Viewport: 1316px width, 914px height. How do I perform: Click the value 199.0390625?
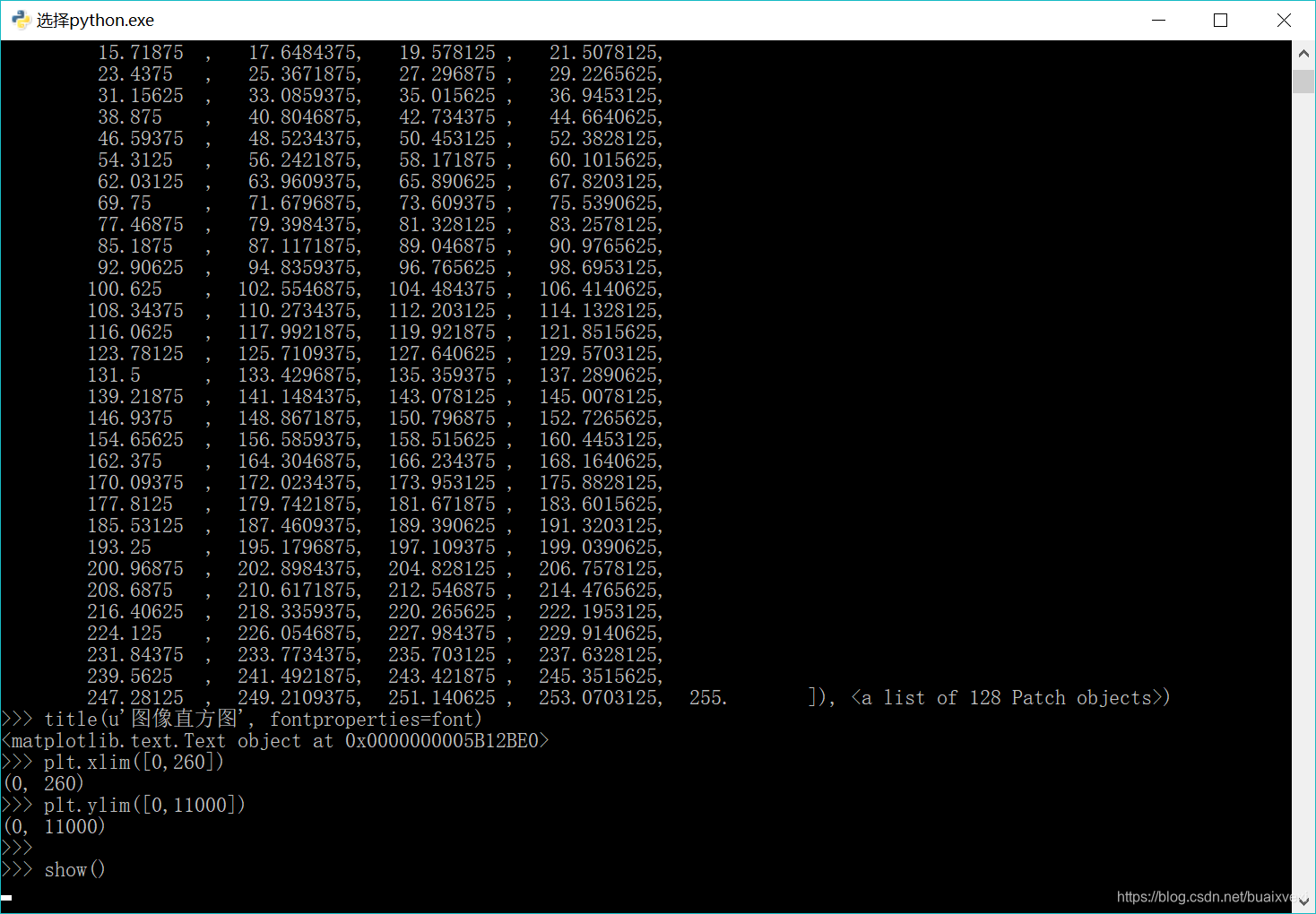[x=599, y=547]
